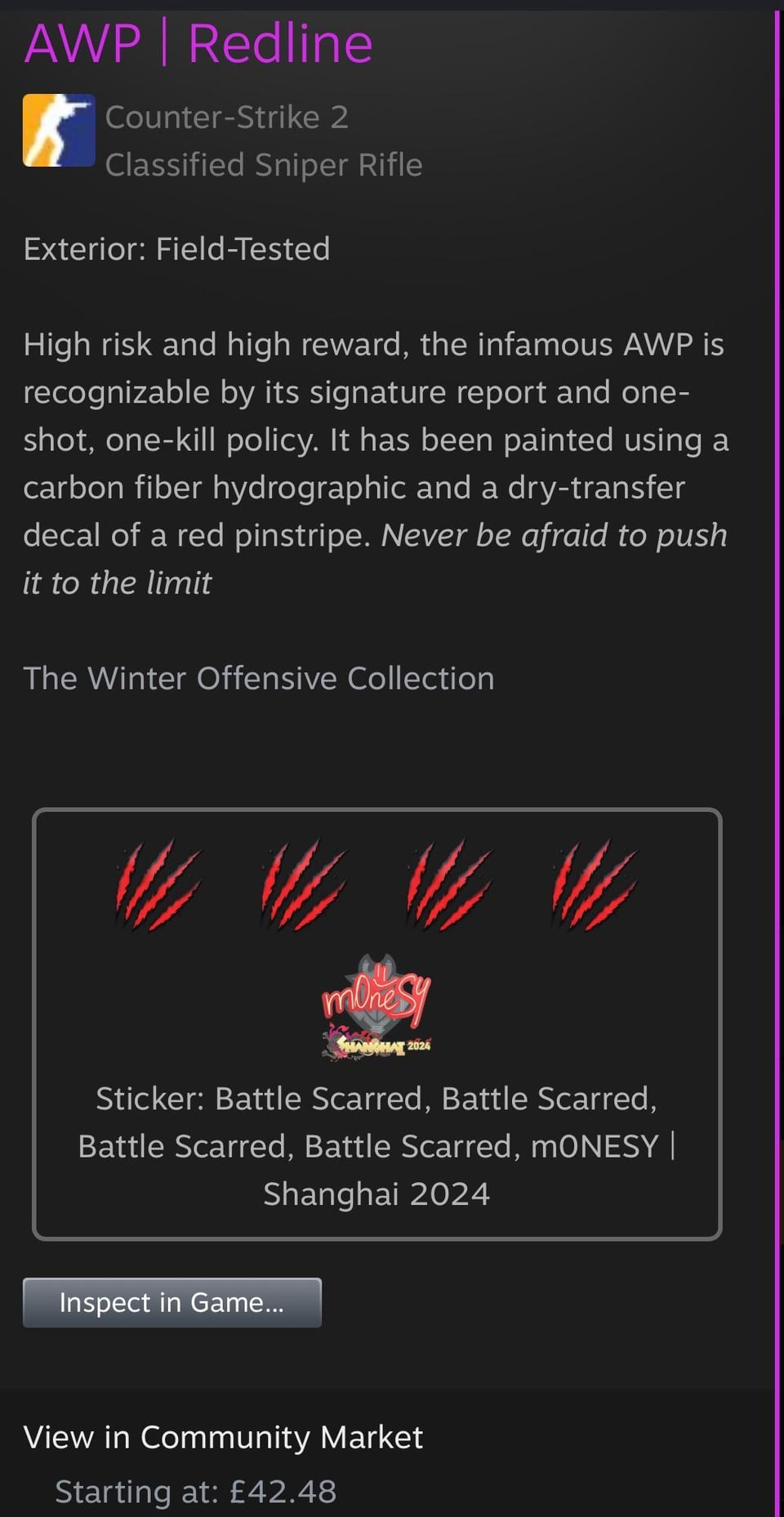
Task: Select the third Battle Scarred claw sticker
Action: coord(449,884)
